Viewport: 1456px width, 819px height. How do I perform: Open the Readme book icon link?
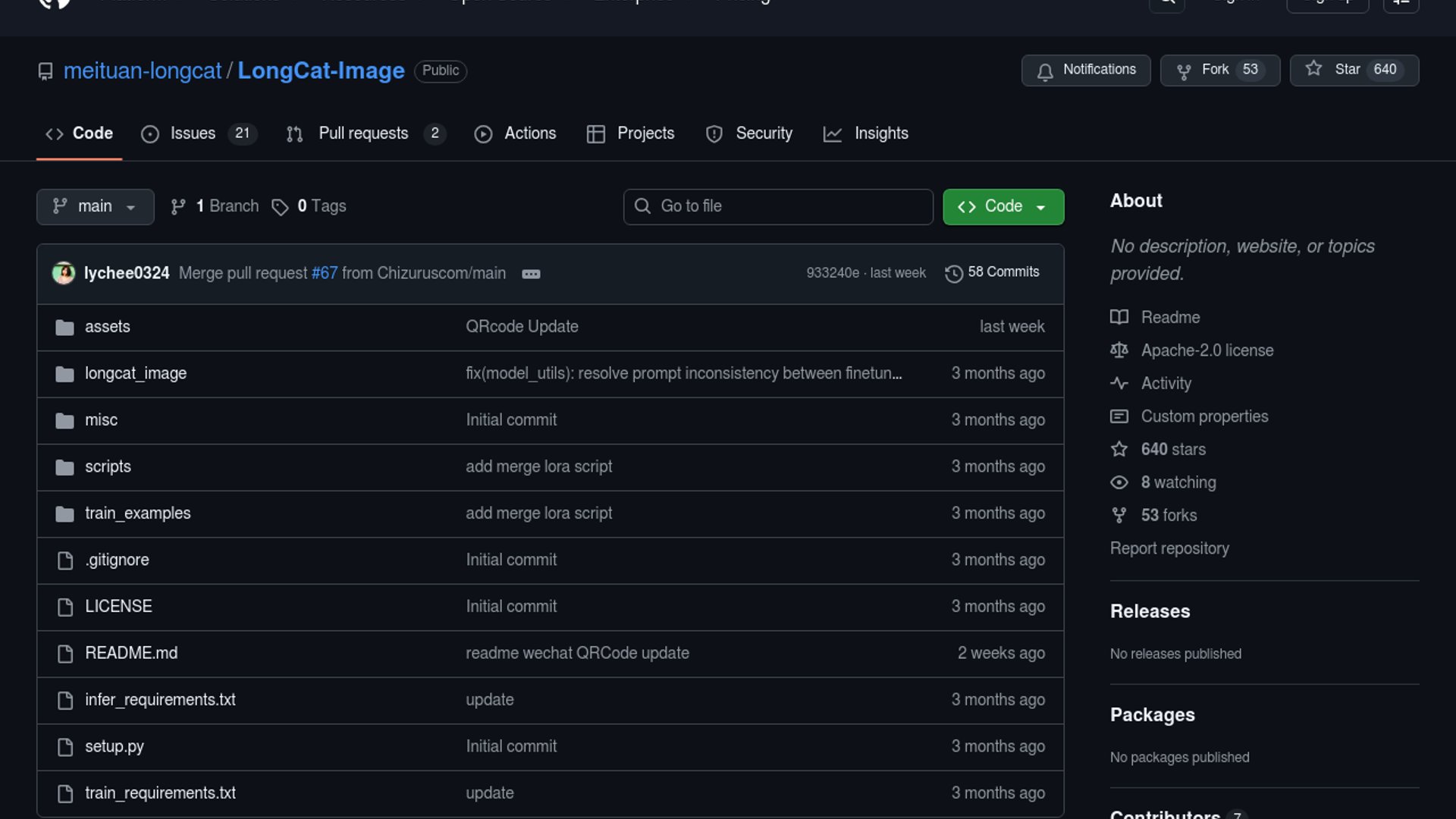coord(1119,317)
